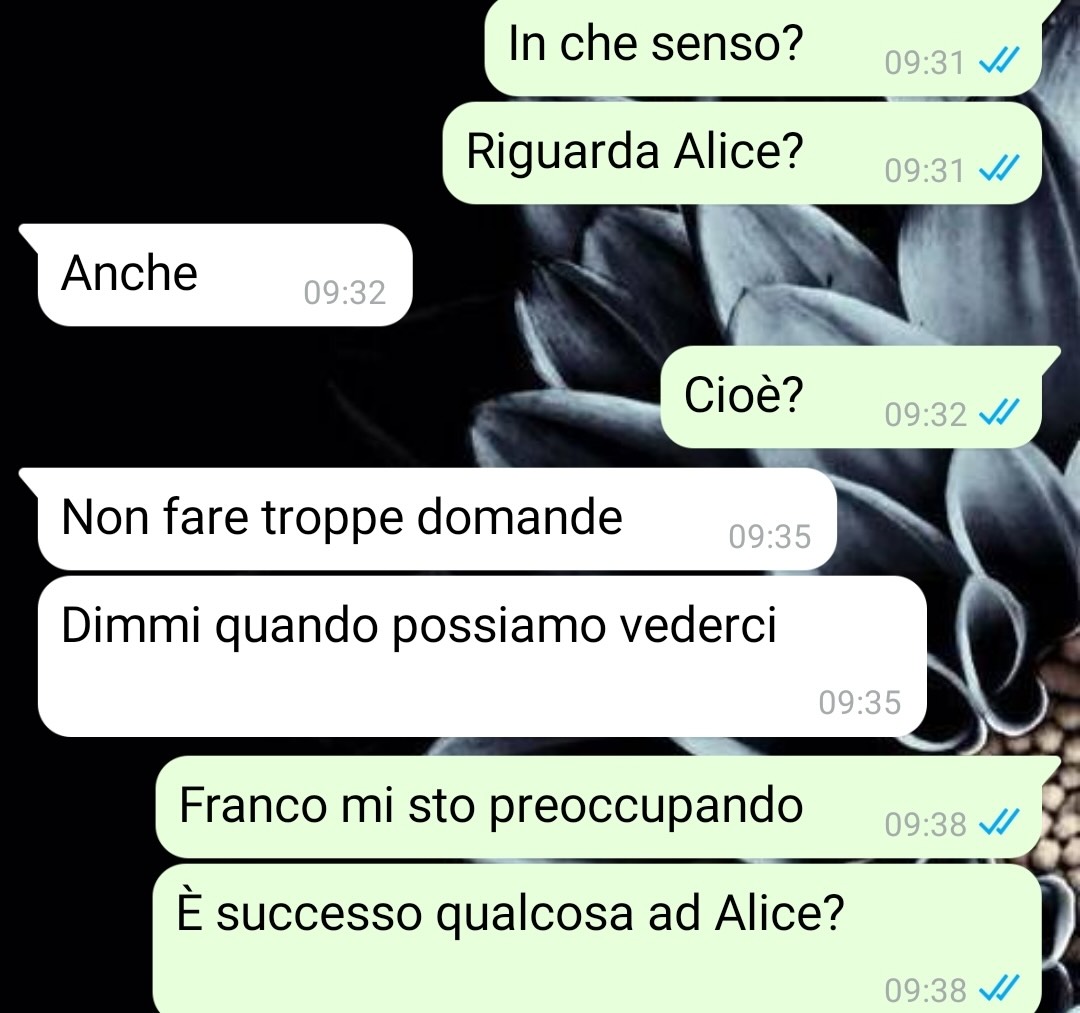Select 'È successo qualcosa ad Alice?' message
Image resolution: width=1080 pixels, height=1013 pixels.
click(597, 939)
